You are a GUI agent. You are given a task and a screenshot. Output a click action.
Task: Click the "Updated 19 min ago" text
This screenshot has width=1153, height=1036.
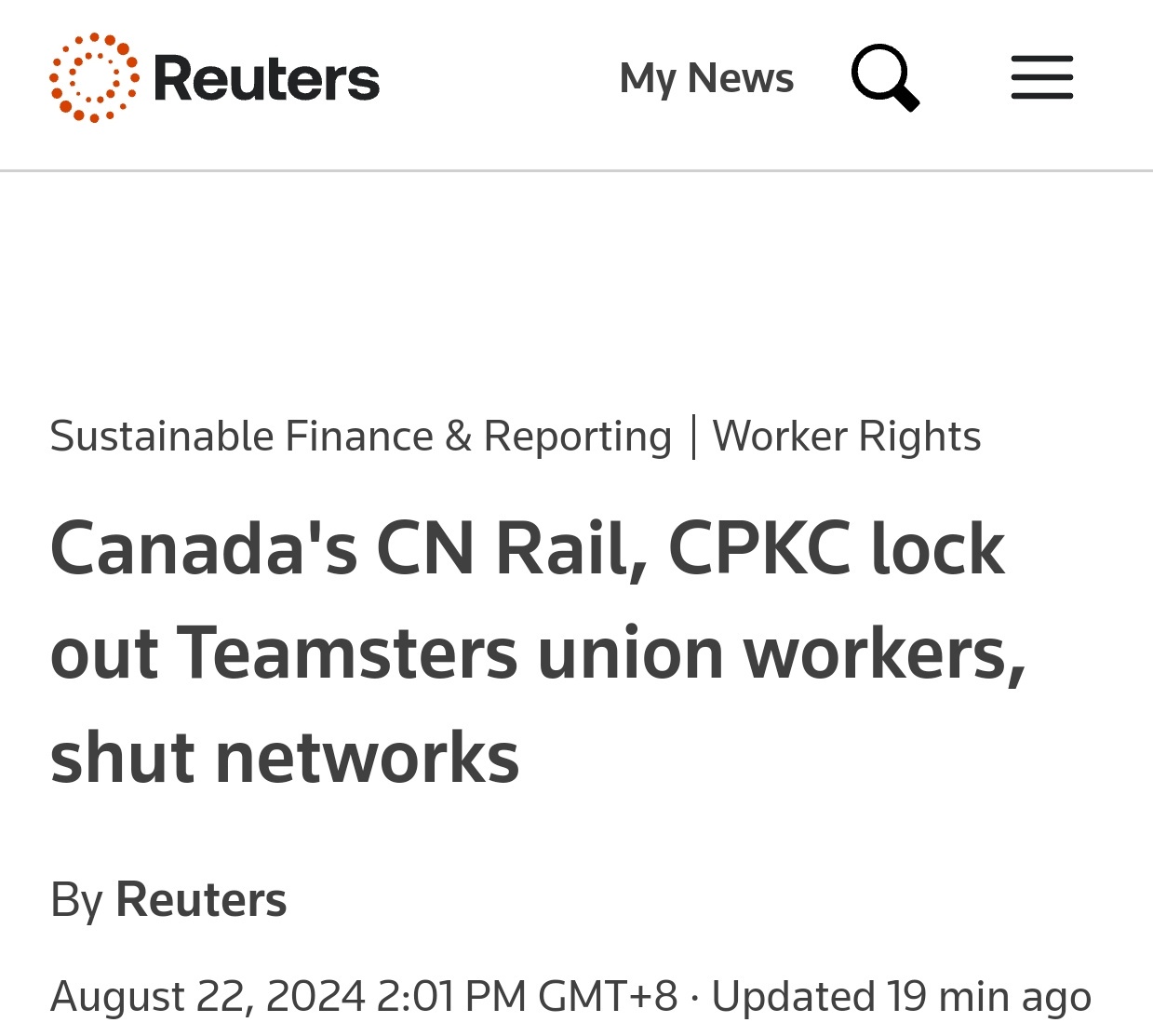(901, 997)
